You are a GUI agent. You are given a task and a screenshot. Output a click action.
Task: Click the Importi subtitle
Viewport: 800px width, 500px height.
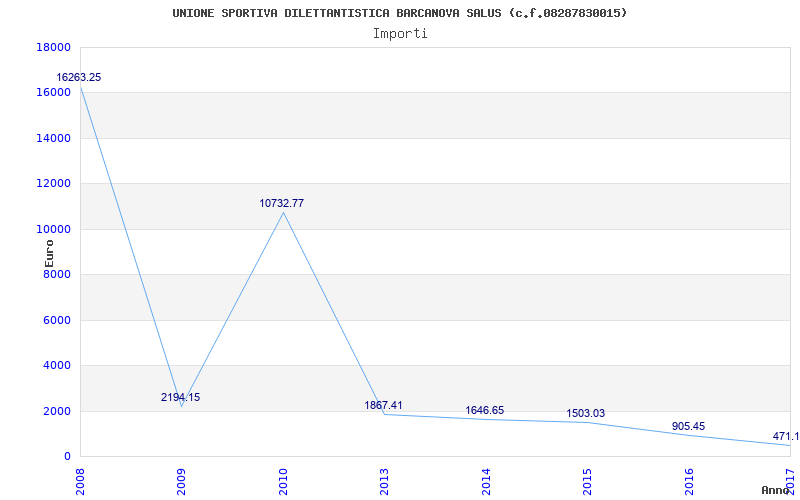coord(400,34)
